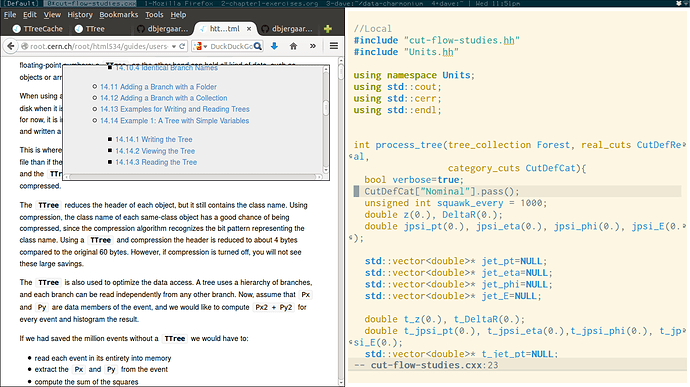The width and height of the screenshot is (690, 387).
Task: Click the search magnifier in DuckDuckGo box
Action: 258,46
